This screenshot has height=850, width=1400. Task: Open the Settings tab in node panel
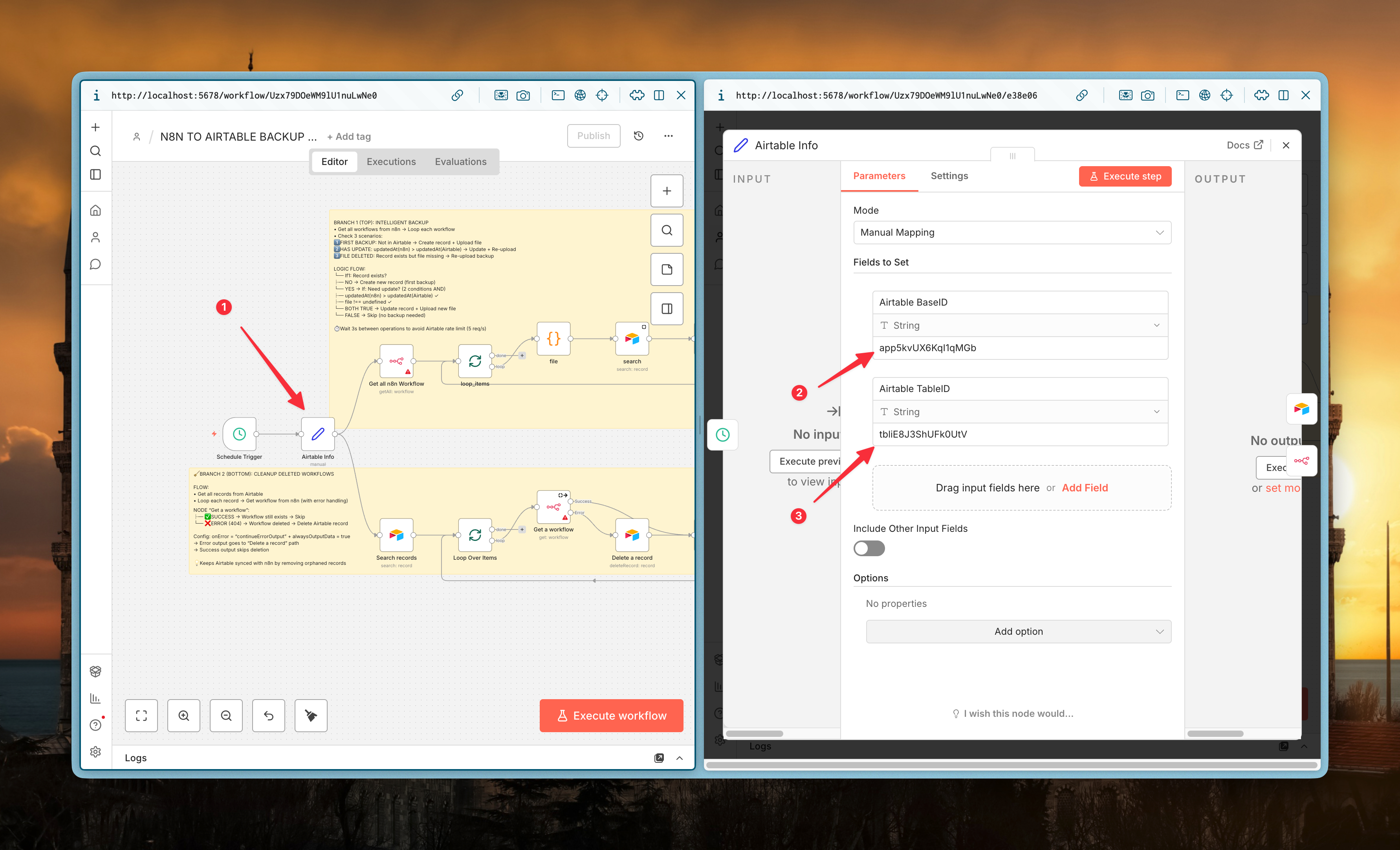949,176
